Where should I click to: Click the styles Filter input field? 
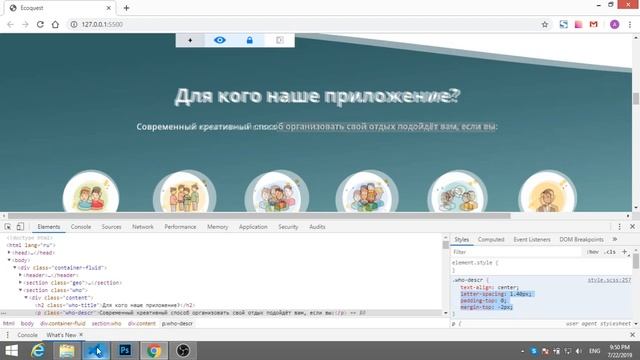tap(516, 252)
